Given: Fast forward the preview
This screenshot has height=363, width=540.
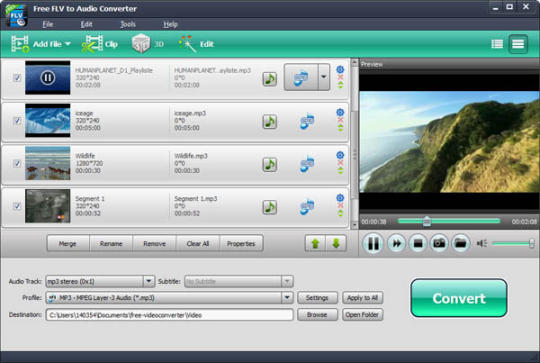Looking at the screenshot, I should pos(396,243).
